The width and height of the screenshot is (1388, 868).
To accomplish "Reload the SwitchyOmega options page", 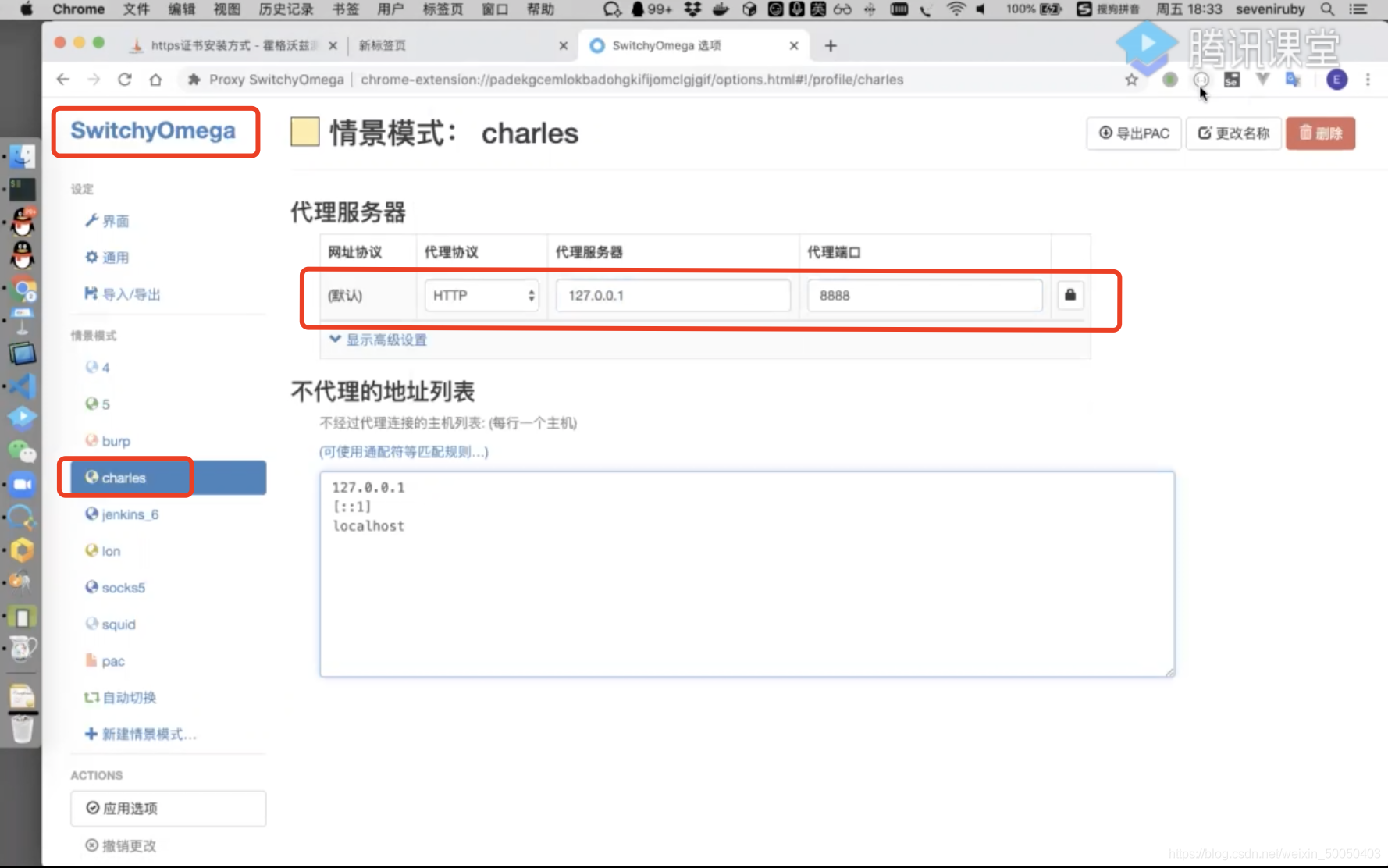I will (125, 80).
